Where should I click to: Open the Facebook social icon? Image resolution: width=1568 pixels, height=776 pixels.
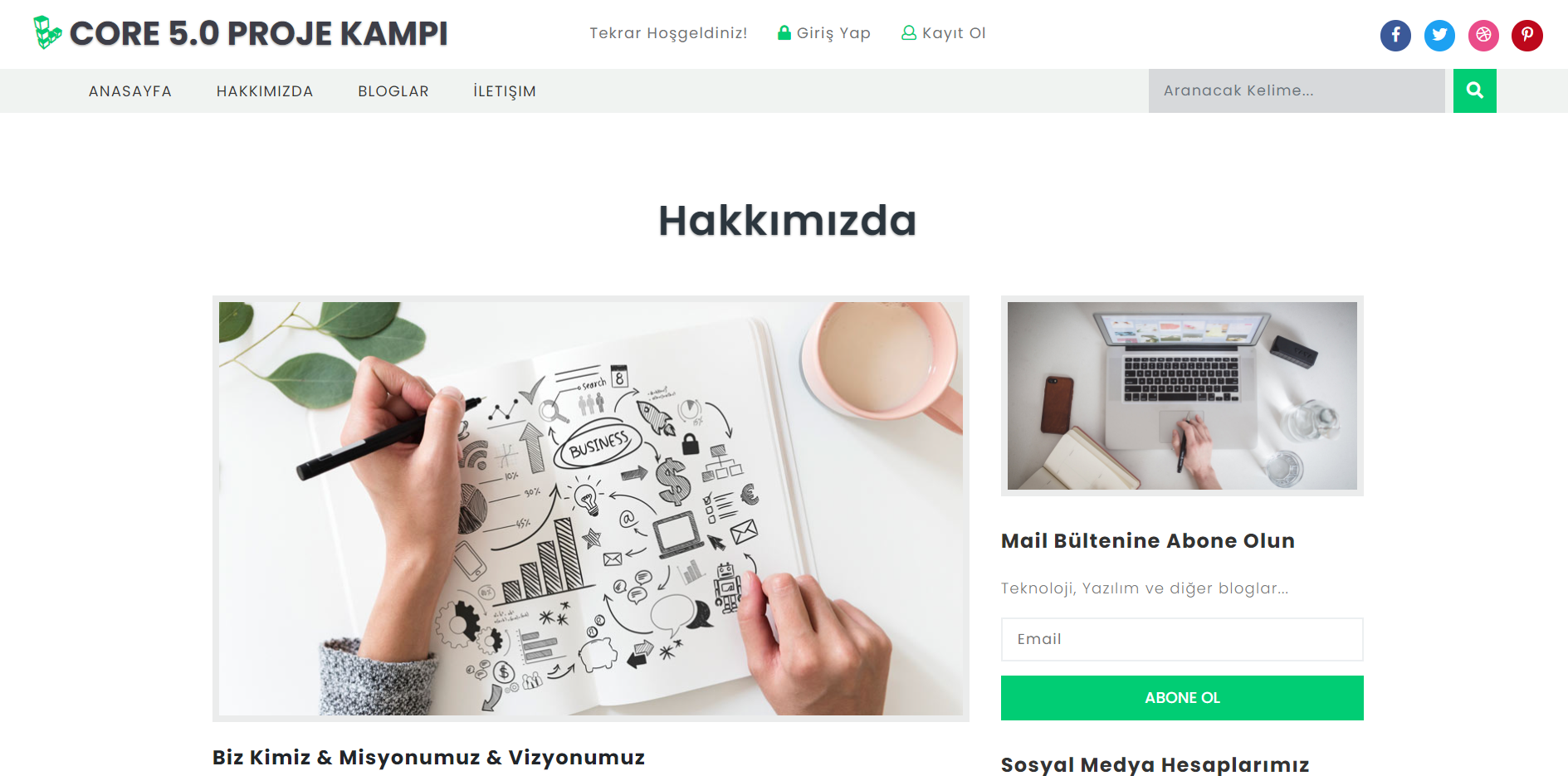(1395, 36)
